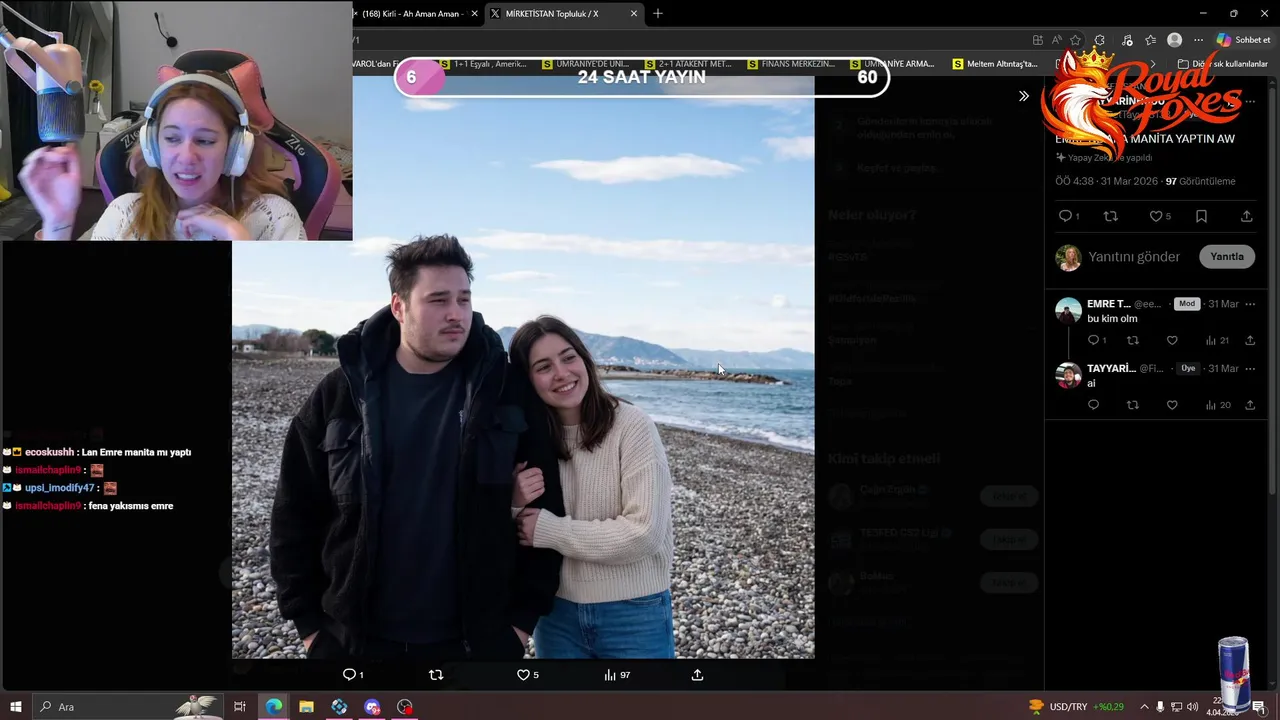This screenshot has height=720, width=1280.
Task: Like the 'ai' comment
Action: coord(1172,405)
